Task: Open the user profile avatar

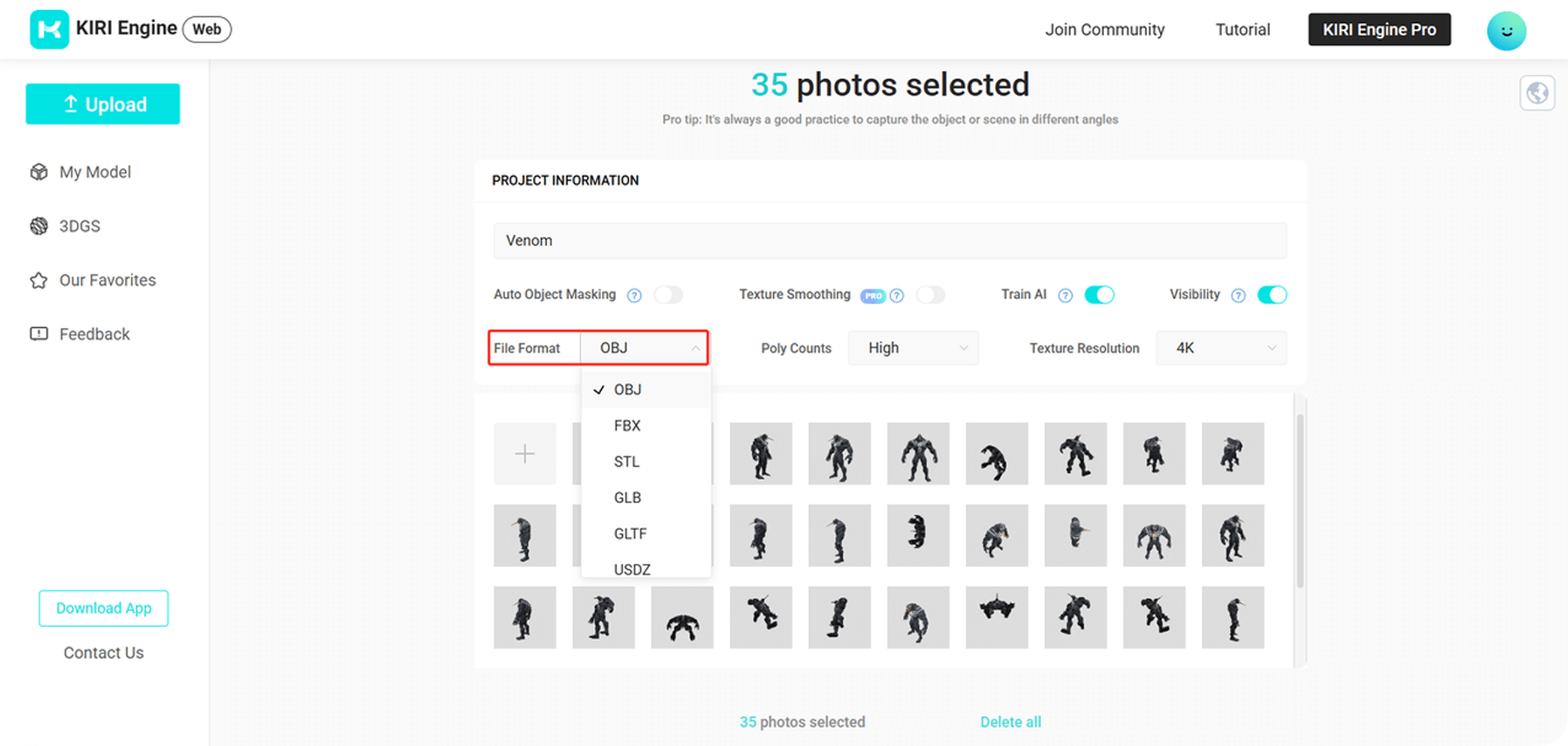Action: click(x=1506, y=31)
